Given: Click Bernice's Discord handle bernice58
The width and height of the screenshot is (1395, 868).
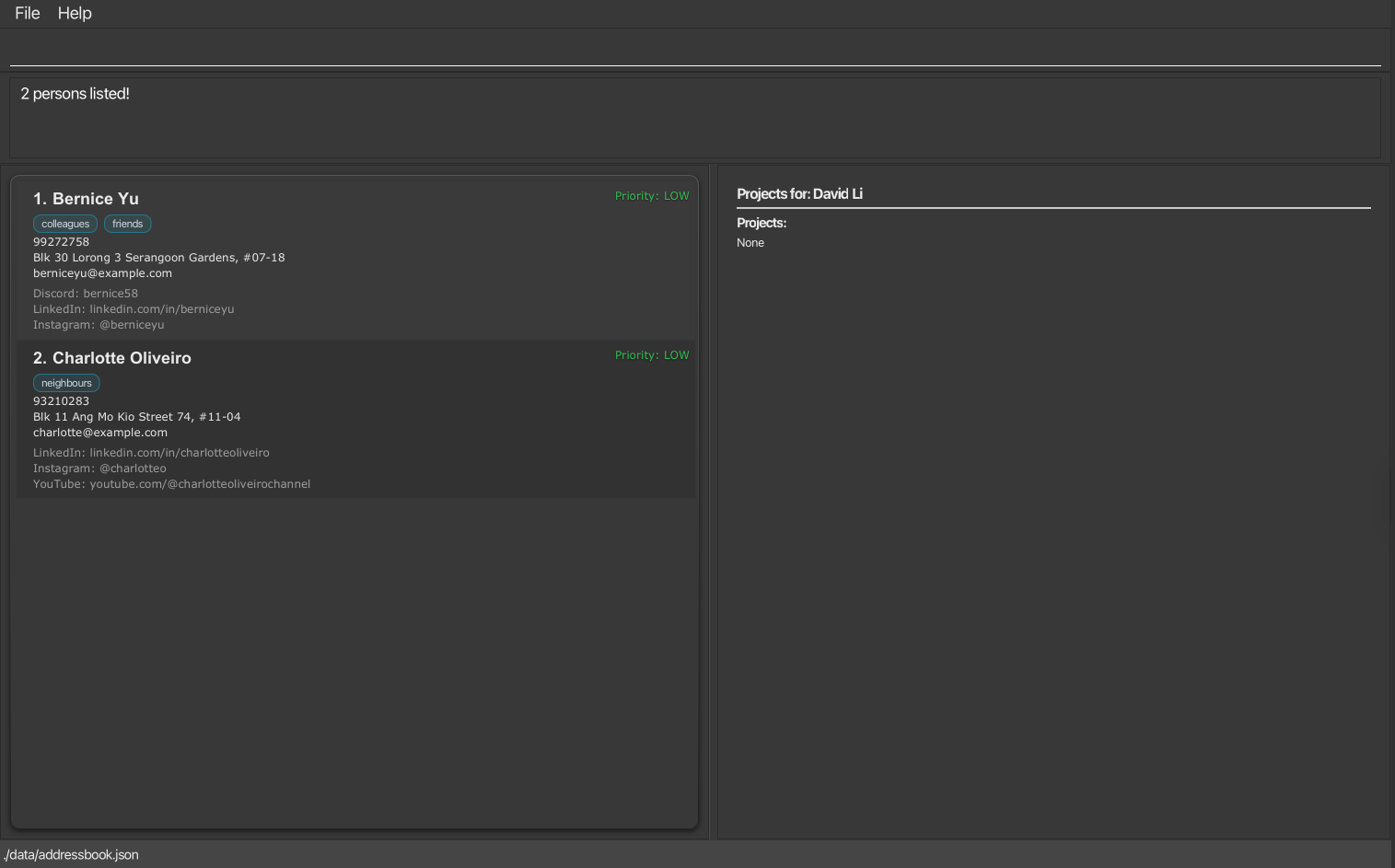Looking at the screenshot, I should coord(86,293).
